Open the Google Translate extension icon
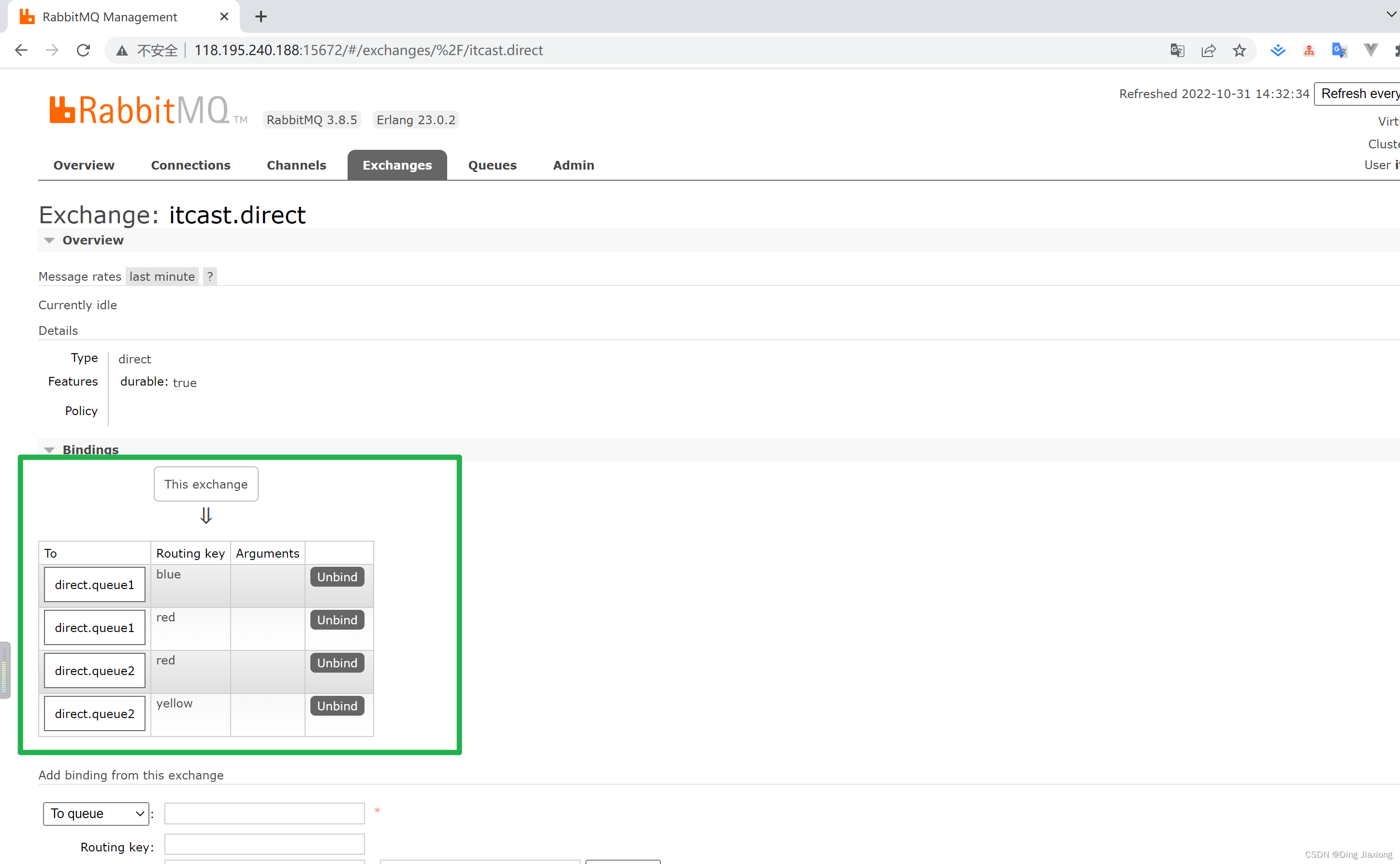This screenshot has width=1400, height=864. [1340, 50]
